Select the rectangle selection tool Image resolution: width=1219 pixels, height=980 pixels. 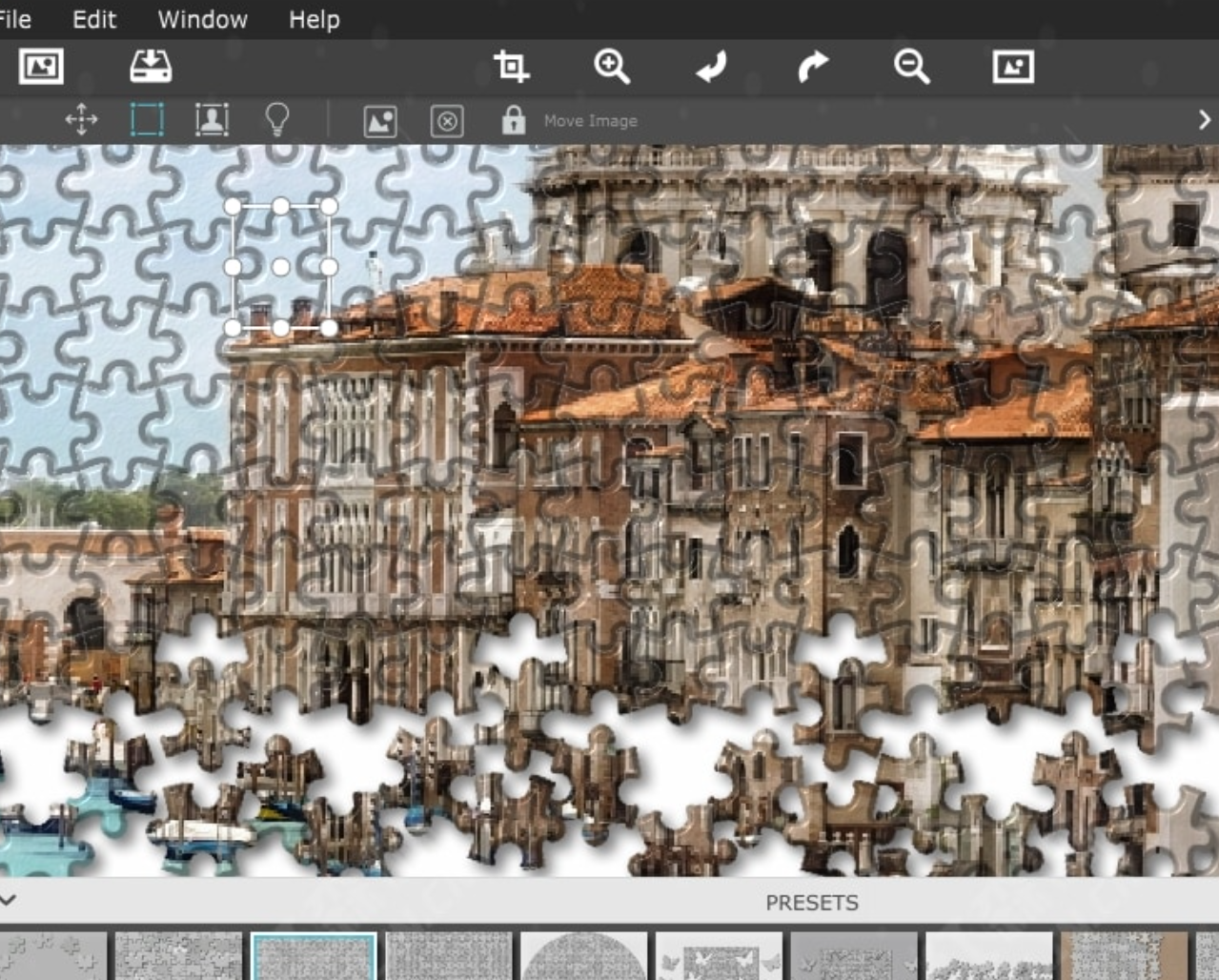147,120
